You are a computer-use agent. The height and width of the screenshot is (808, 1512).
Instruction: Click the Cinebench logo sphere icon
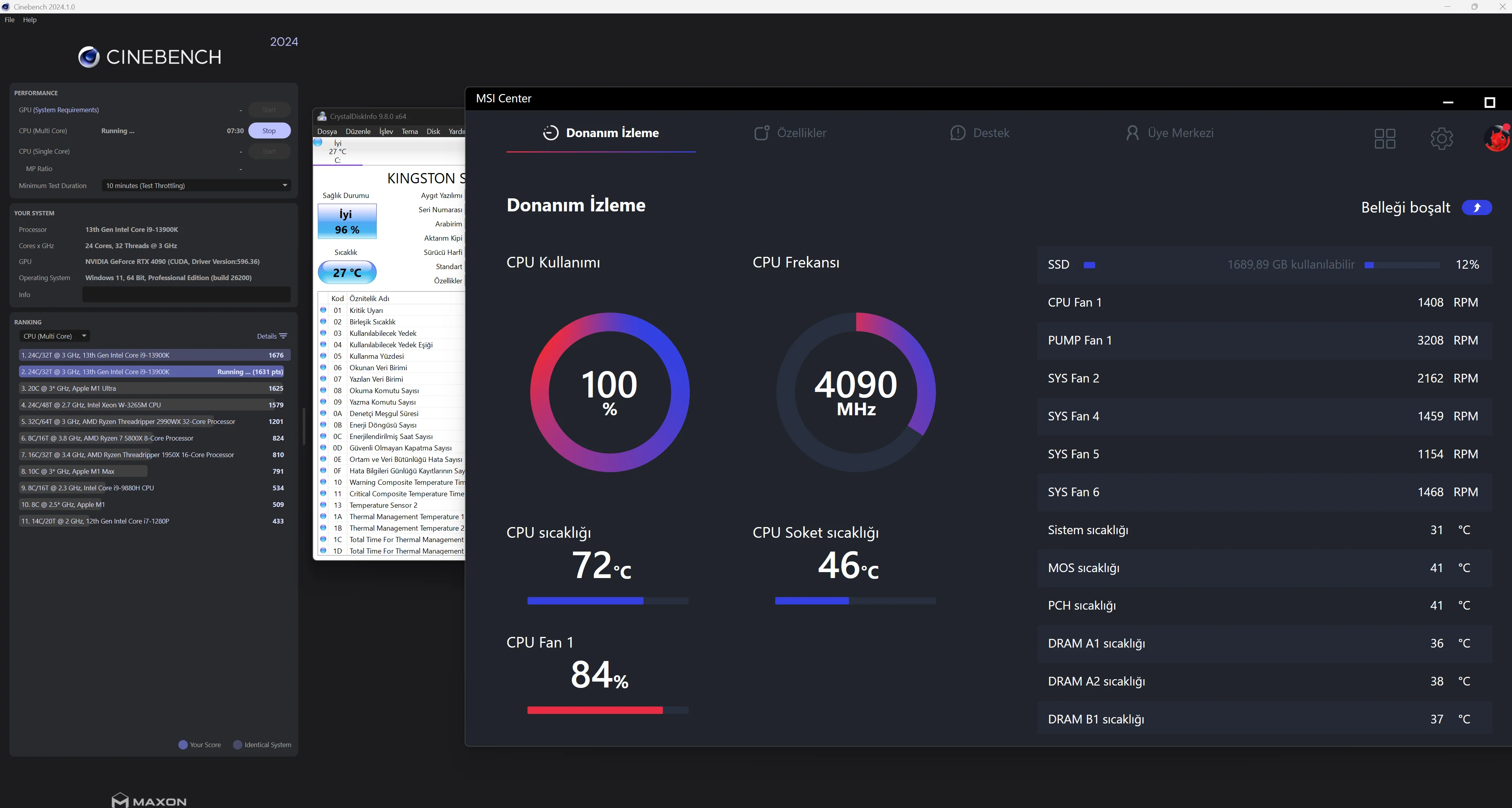[x=88, y=57]
